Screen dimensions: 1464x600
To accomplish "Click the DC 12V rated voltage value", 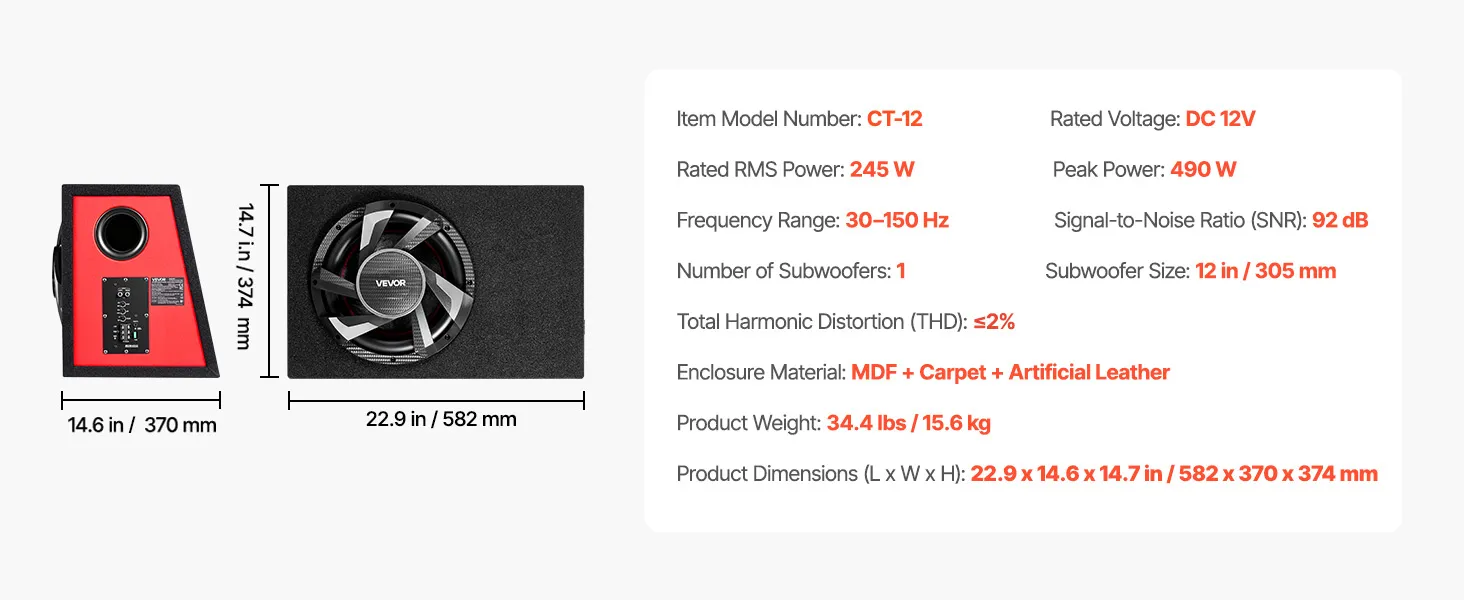I will (1220, 119).
